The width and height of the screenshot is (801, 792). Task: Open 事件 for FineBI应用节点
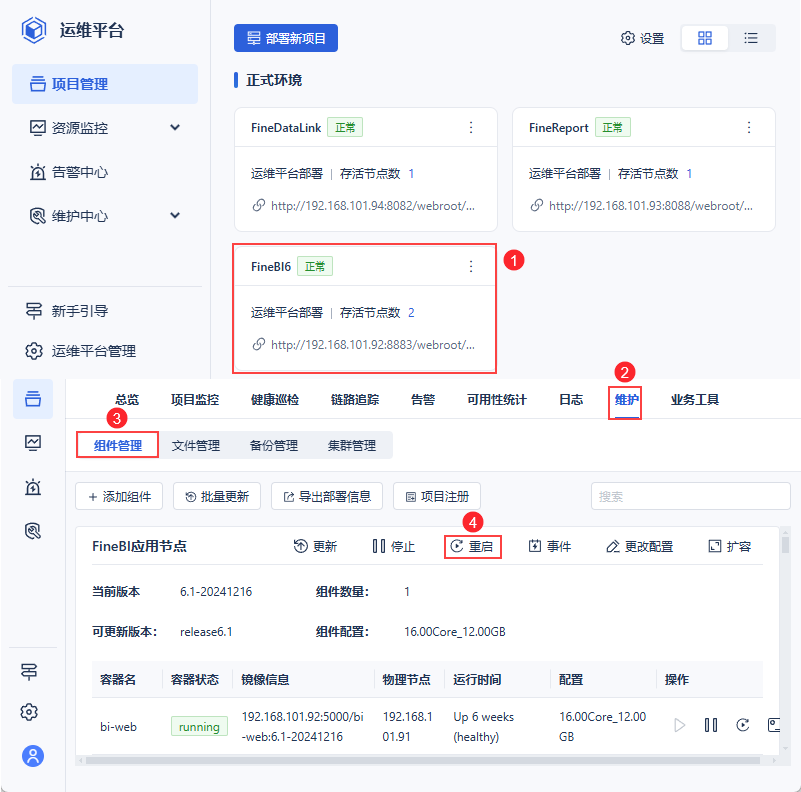coord(550,546)
